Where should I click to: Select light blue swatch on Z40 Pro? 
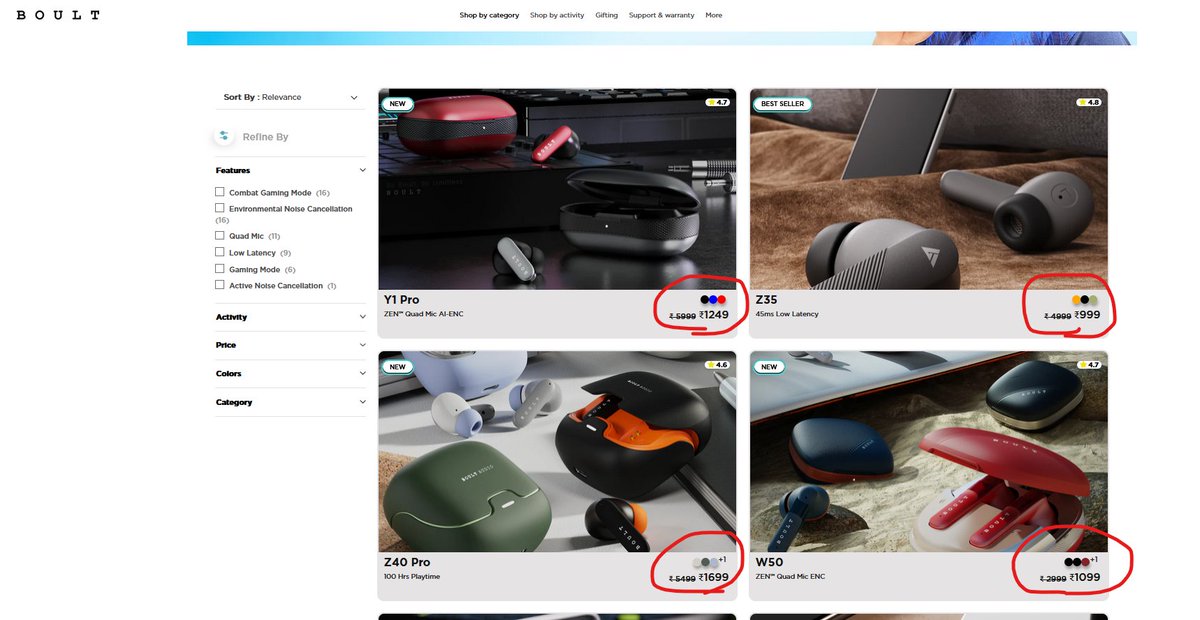[714, 562]
